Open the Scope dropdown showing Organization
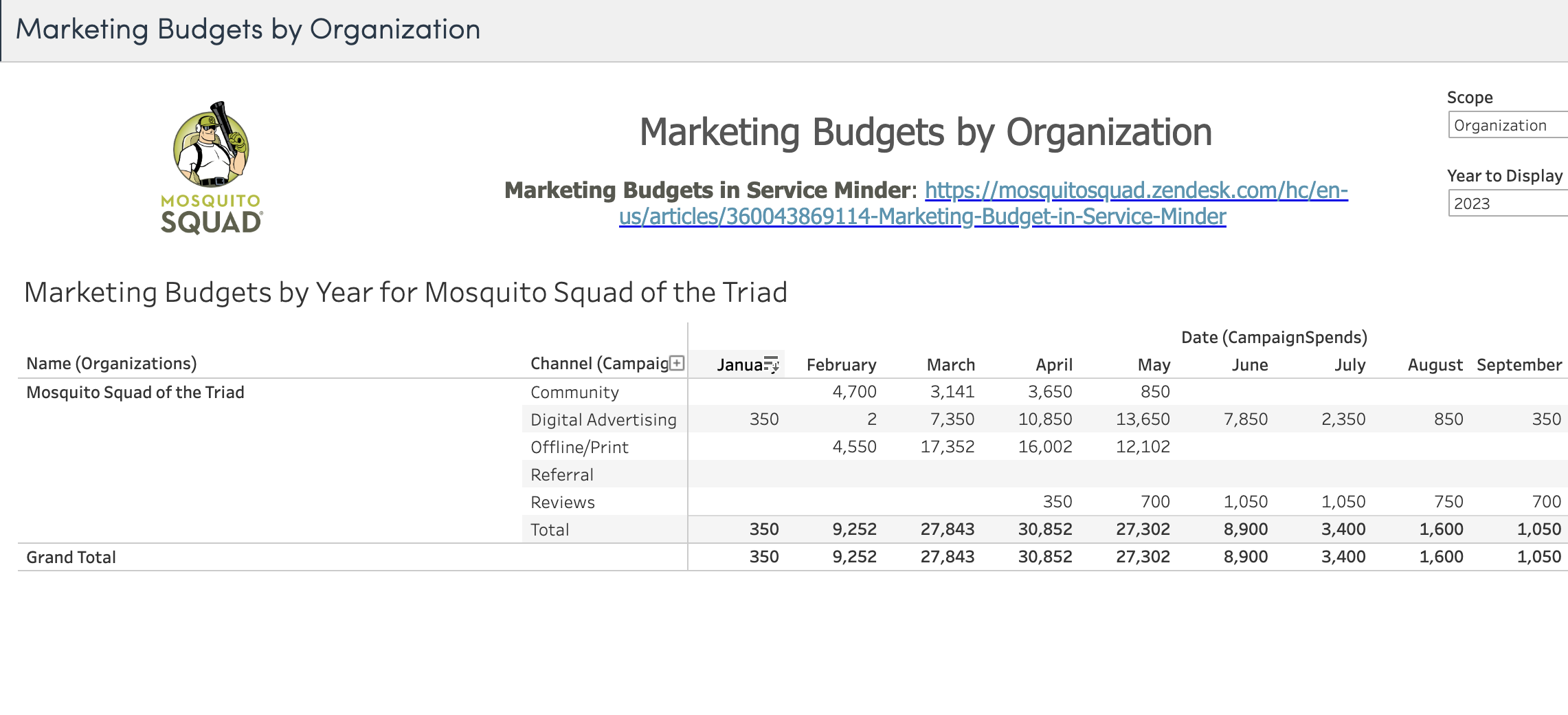This screenshot has height=715, width=1568. 1506,125
